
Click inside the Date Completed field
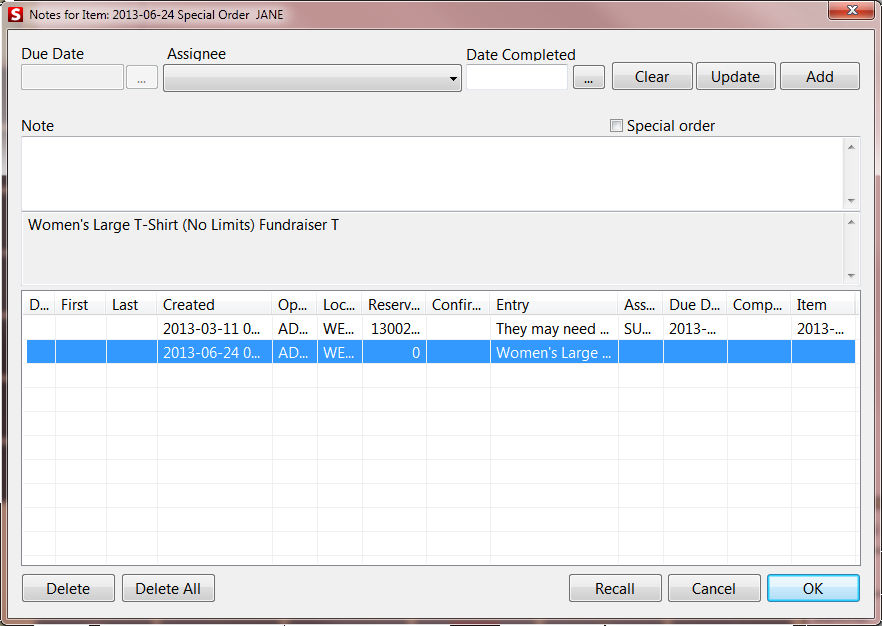[516, 76]
